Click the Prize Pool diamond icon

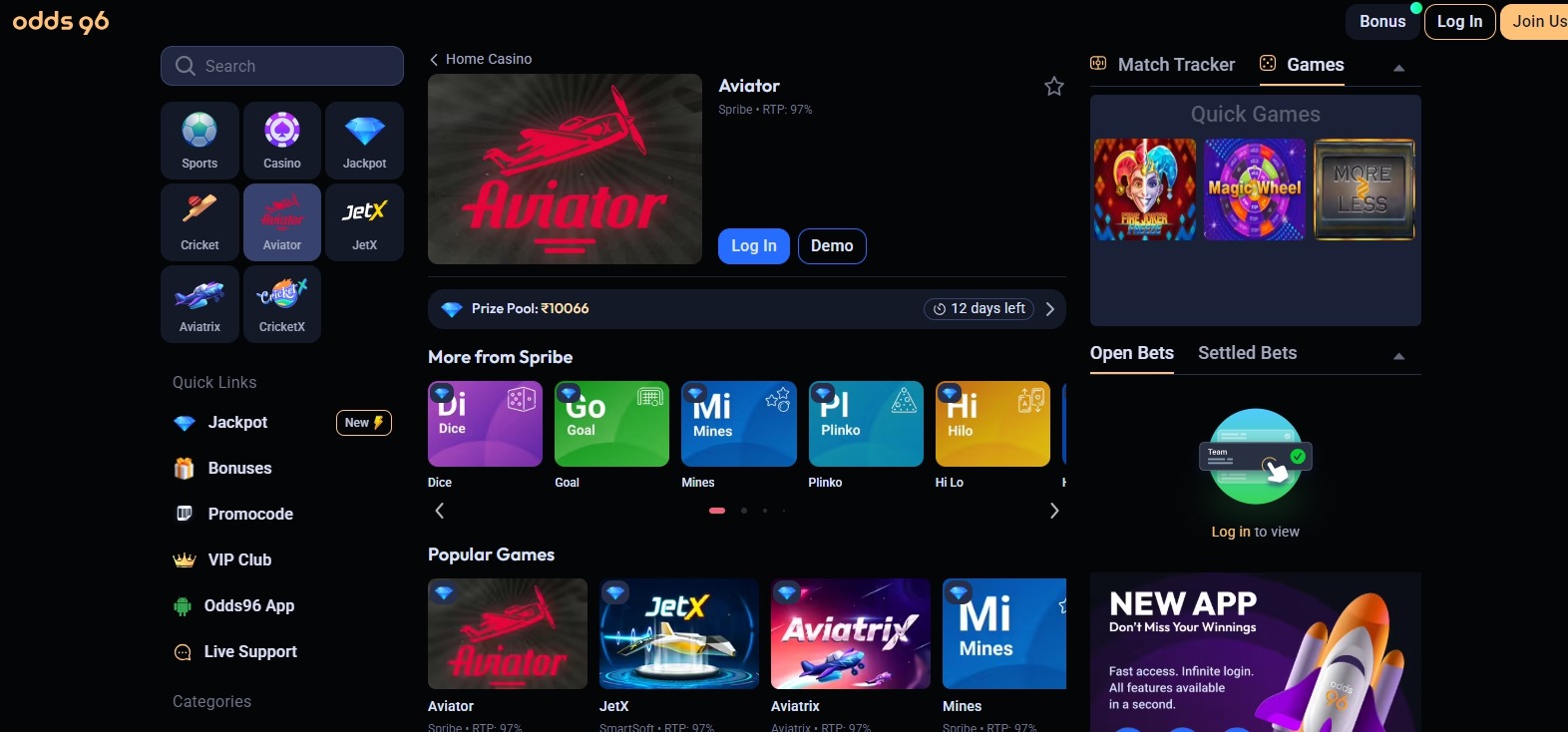coord(452,309)
